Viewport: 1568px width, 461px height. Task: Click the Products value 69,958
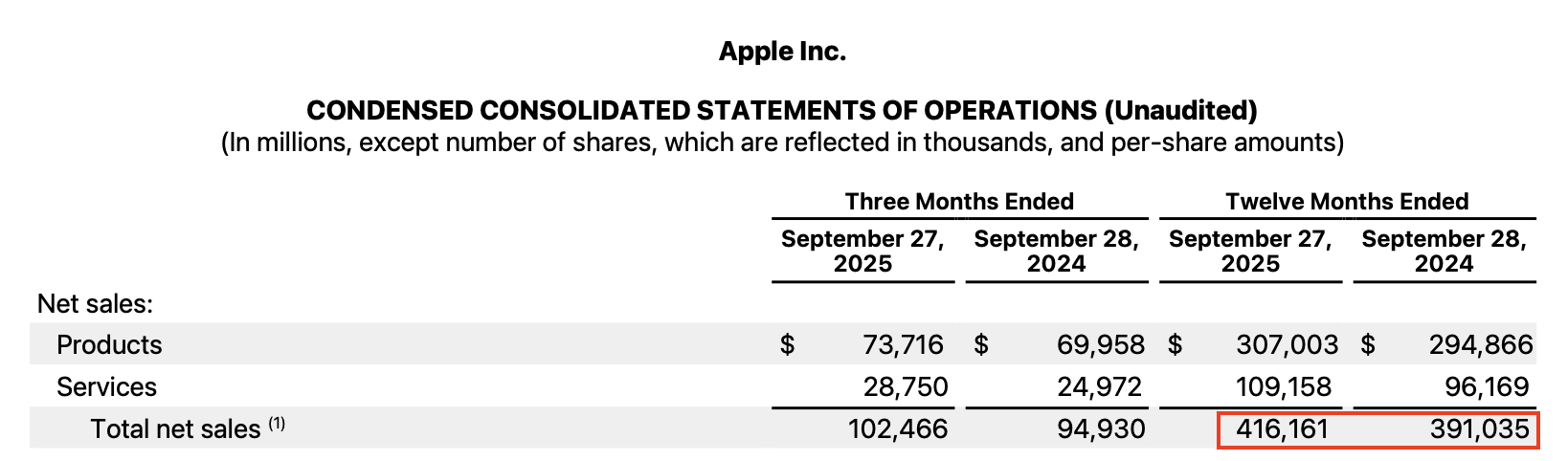coord(1100,345)
